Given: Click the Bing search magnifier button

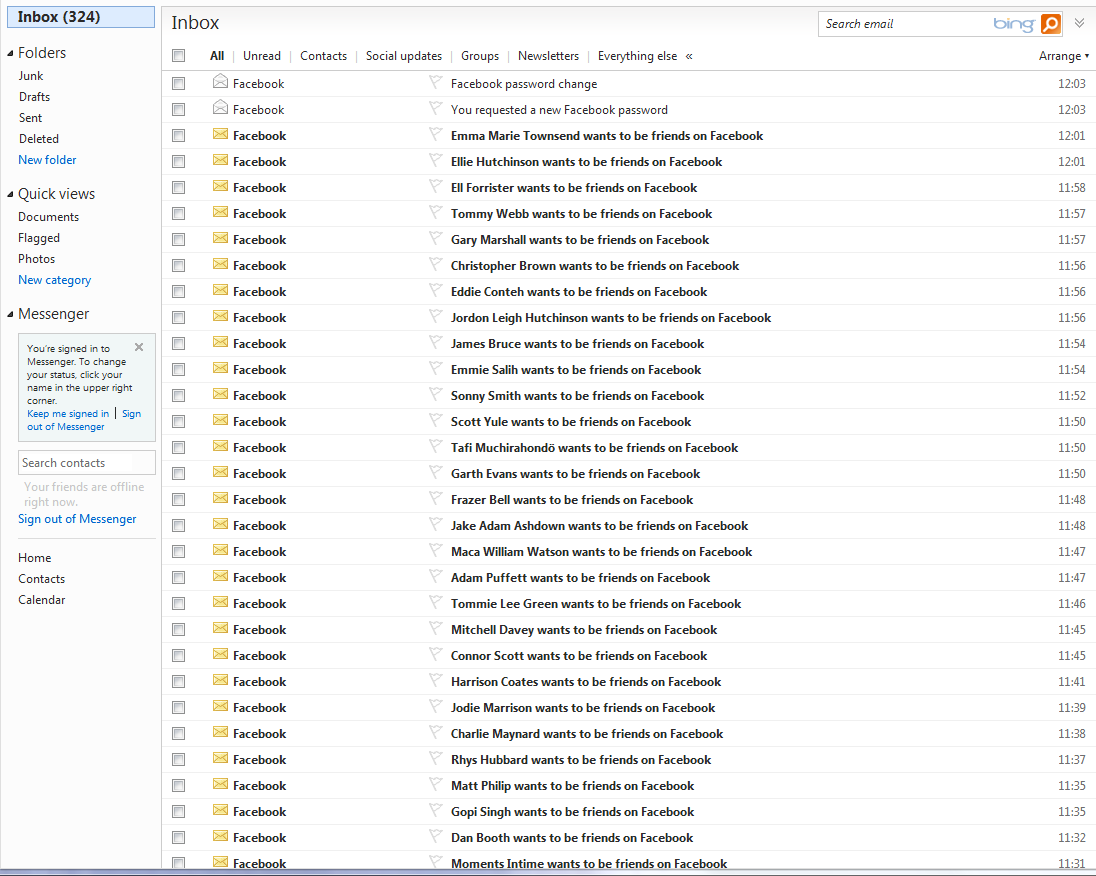Looking at the screenshot, I should [x=1050, y=24].
